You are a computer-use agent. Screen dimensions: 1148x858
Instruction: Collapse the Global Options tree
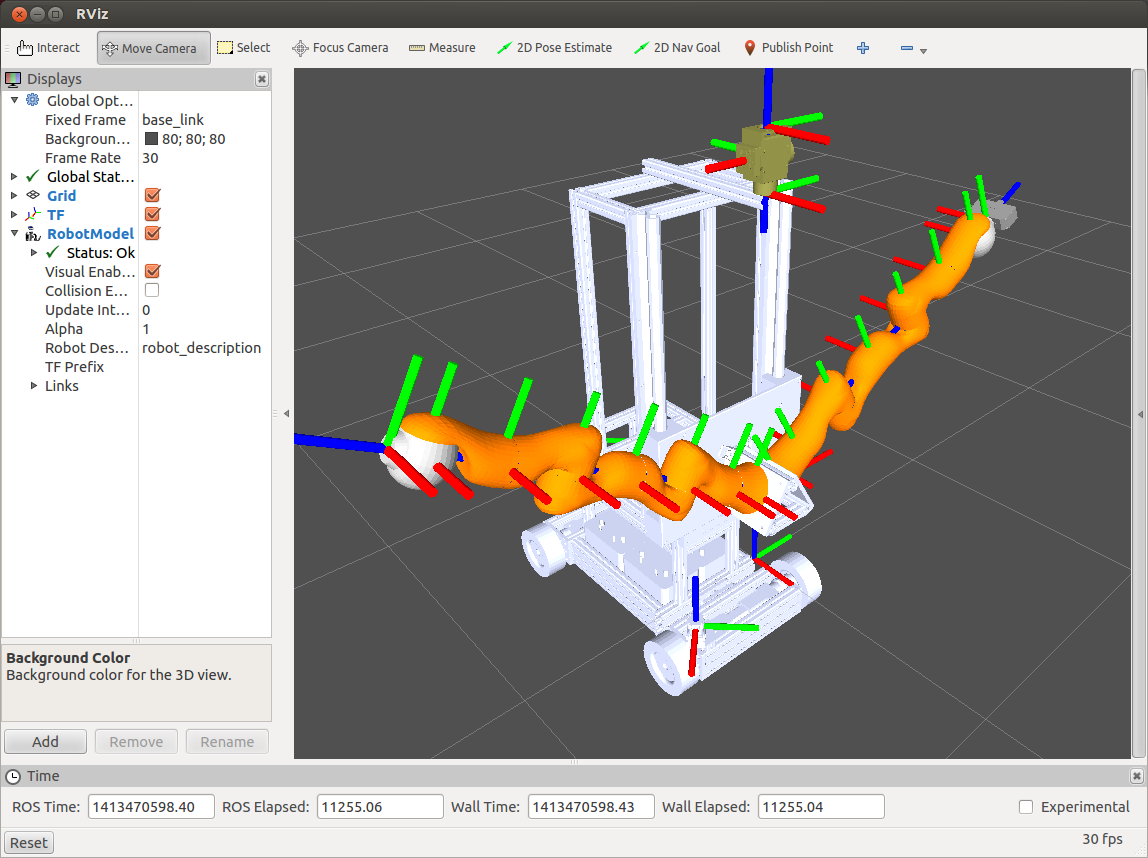click(14, 101)
